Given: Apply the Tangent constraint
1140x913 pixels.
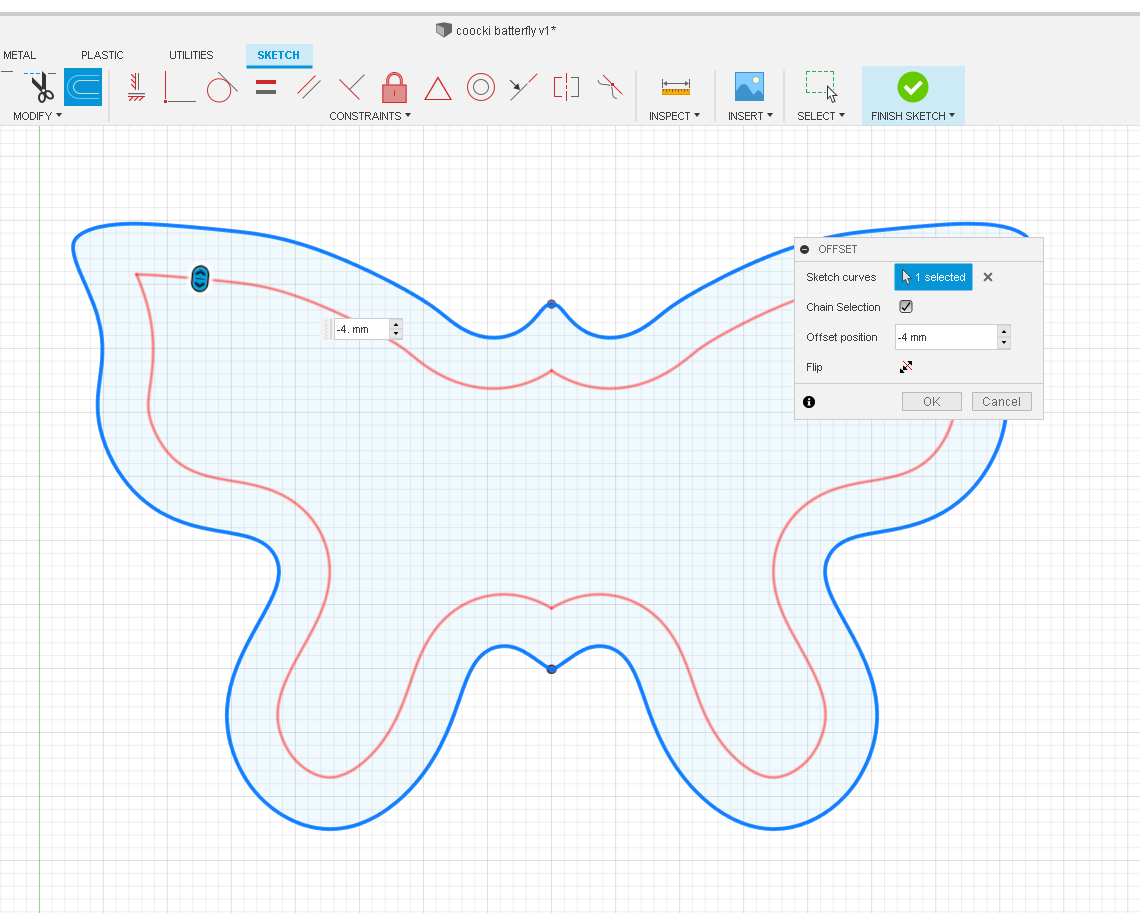Looking at the screenshot, I should 221,87.
